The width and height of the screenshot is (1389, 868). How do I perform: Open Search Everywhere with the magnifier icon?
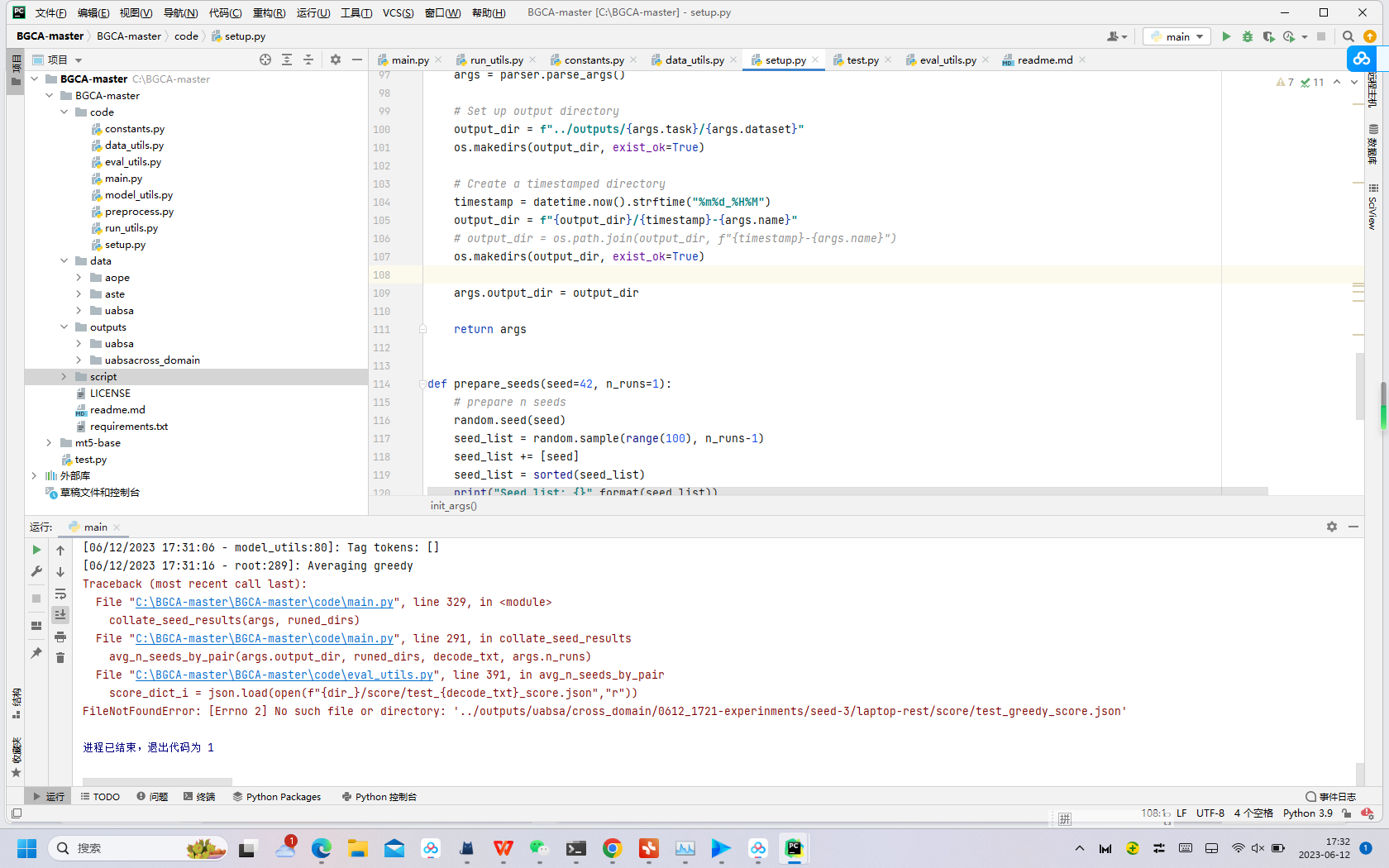click(1348, 36)
